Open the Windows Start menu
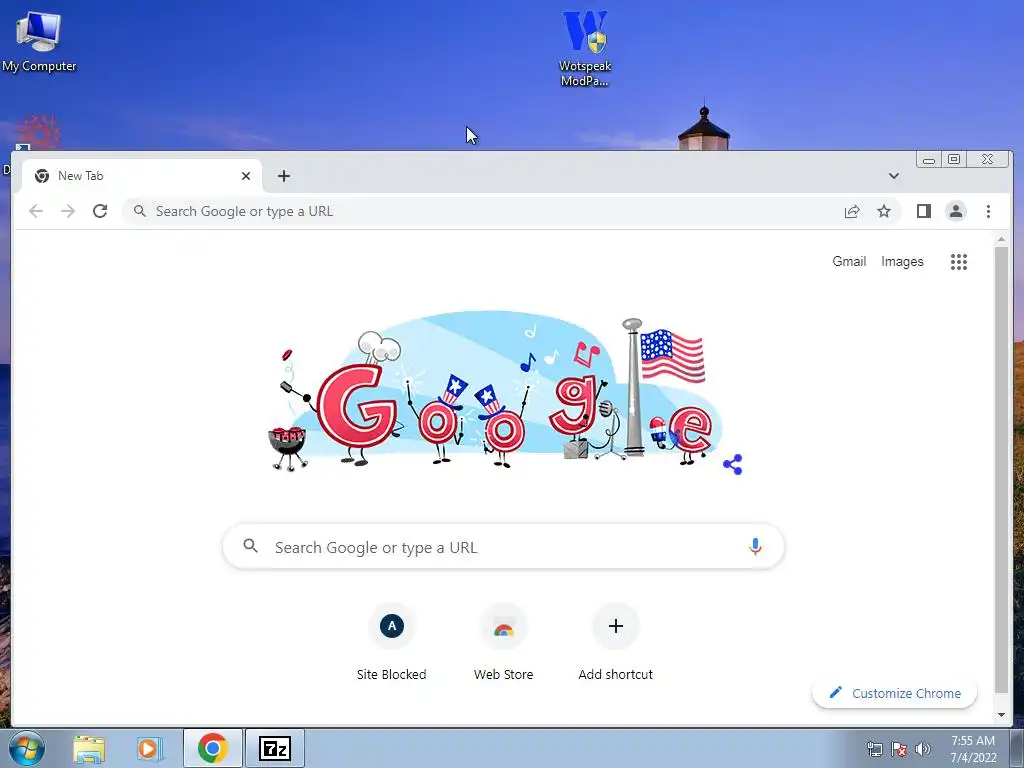The width and height of the screenshot is (1024, 768). point(26,748)
